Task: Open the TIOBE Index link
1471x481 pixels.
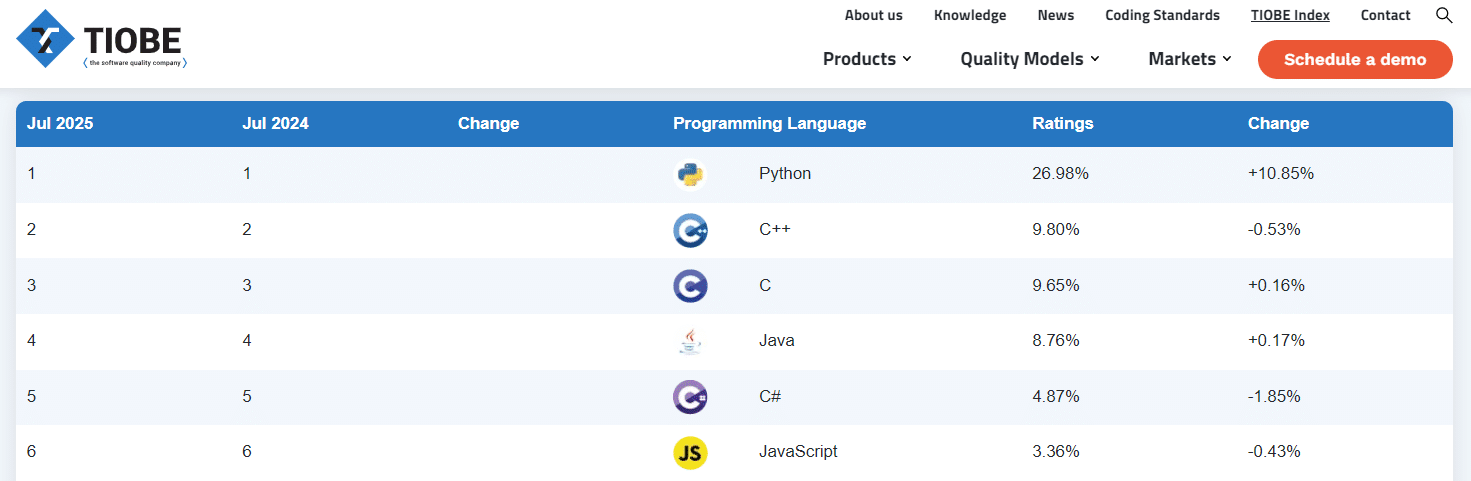Action: coord(1290,15)
